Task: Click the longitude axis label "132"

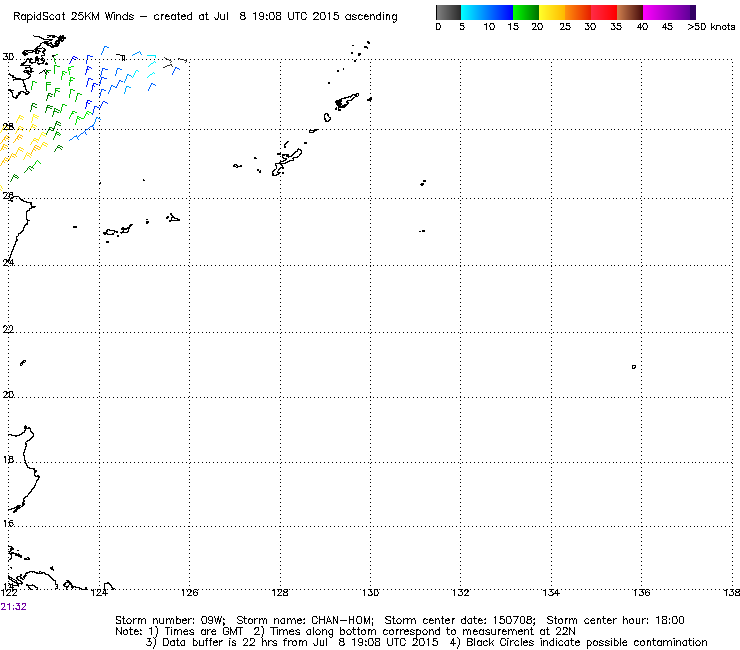Action: (461, 593)
